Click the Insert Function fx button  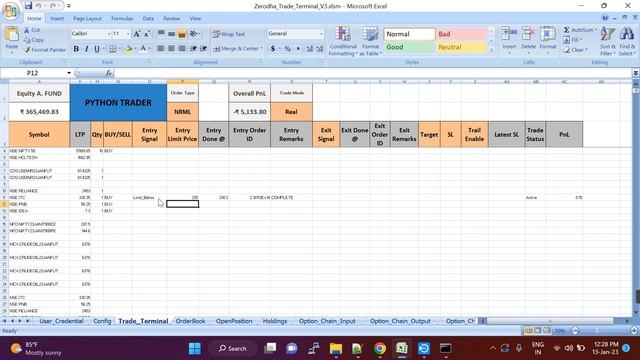tap(109, 73)
